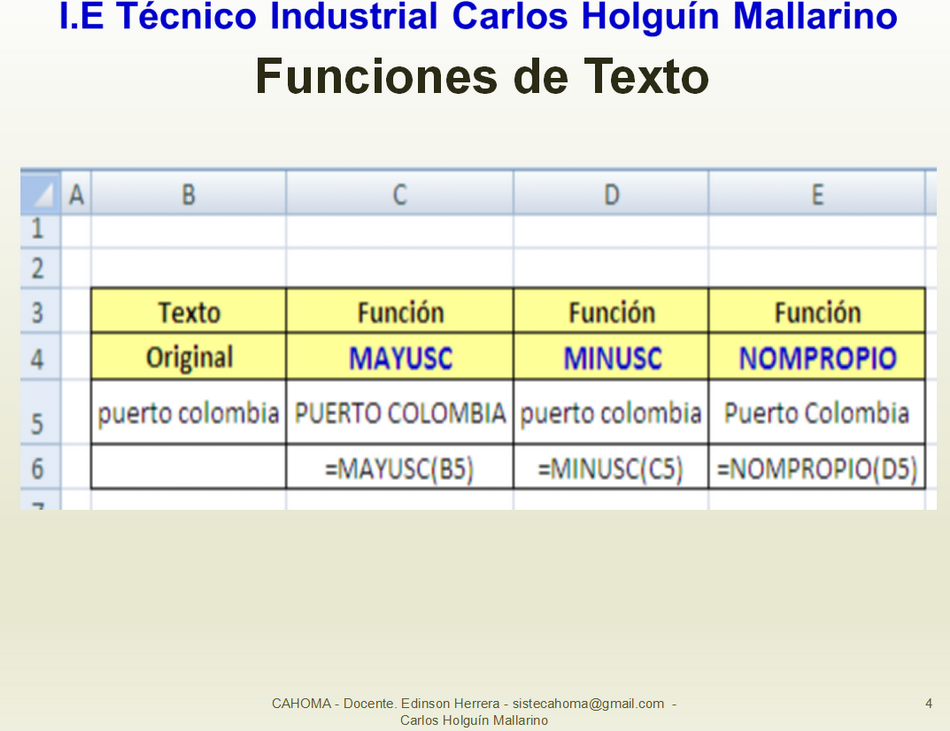Select the Puerto Colombia proper-case cell
950x731 pixels.
click(x=817, y=413)
